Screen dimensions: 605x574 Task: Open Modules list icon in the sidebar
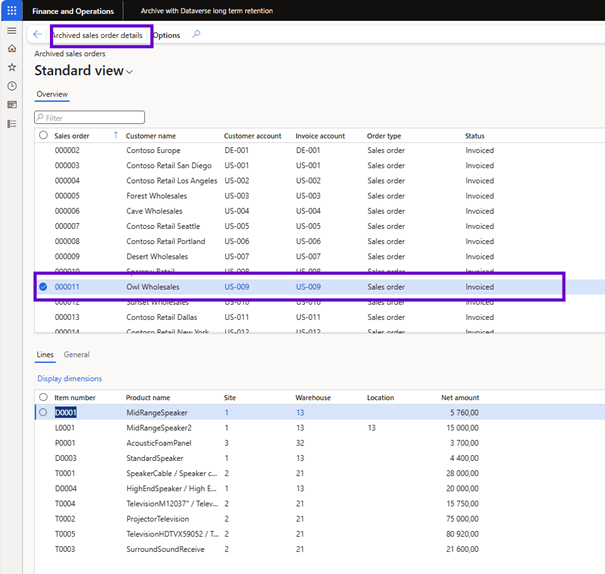tap(12, 124)
